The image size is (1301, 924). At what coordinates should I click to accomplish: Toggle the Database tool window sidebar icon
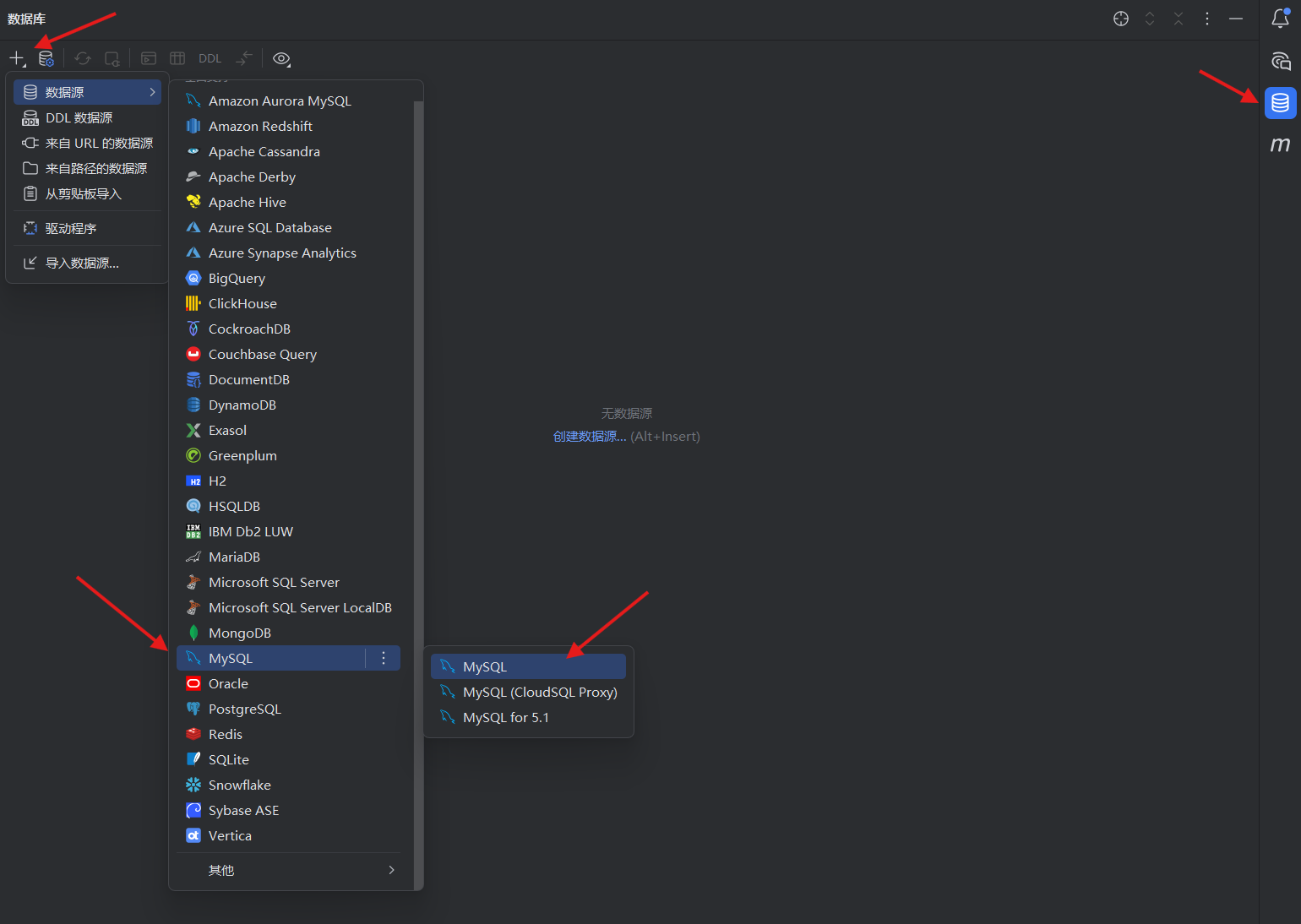pos(1281,102)
